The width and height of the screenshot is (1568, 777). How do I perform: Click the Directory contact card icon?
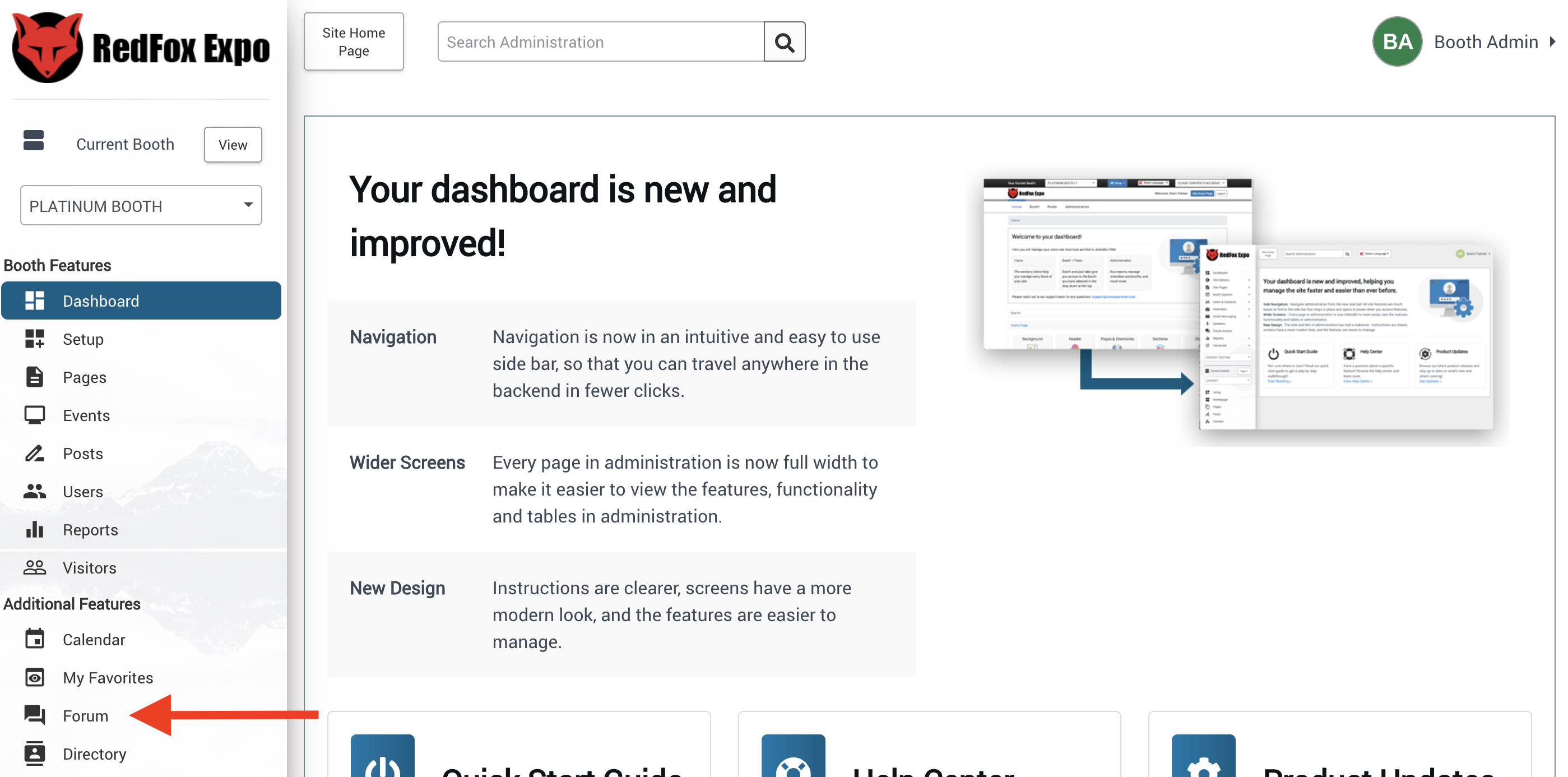[x=35, y=753]
